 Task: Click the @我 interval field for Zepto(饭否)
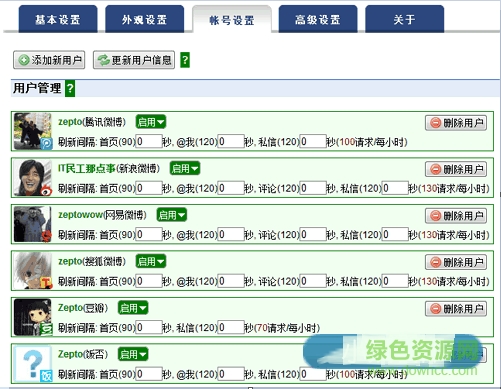pos(231,374)
